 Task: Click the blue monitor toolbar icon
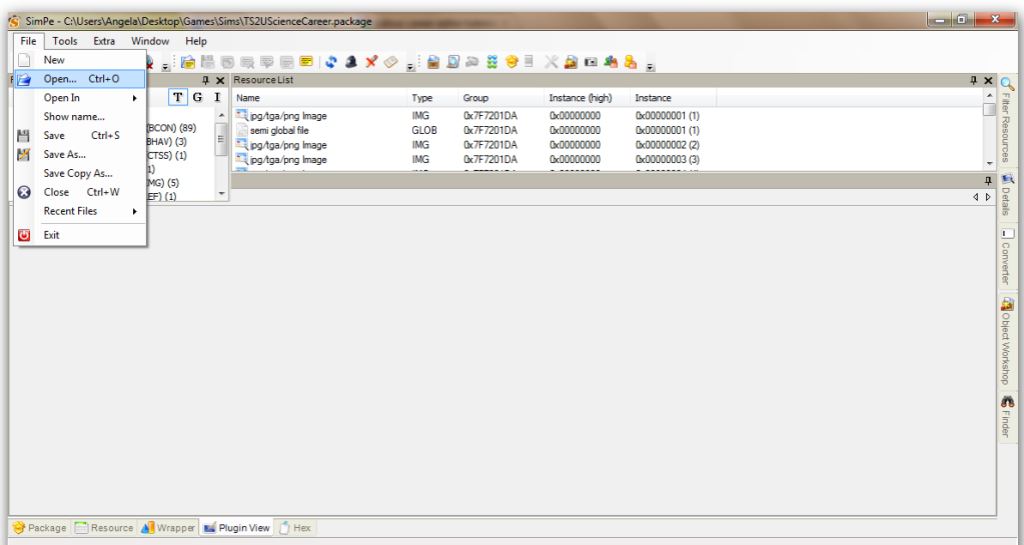453,62
